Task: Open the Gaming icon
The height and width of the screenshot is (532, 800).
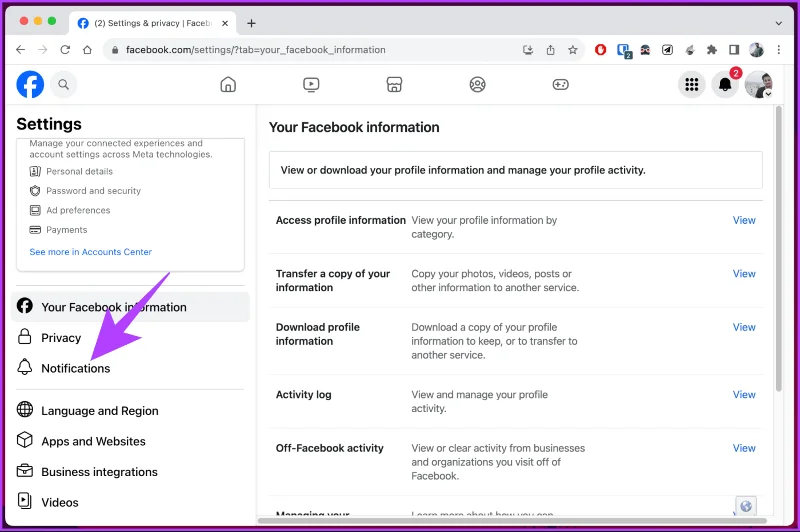Action: pos(561,84)
